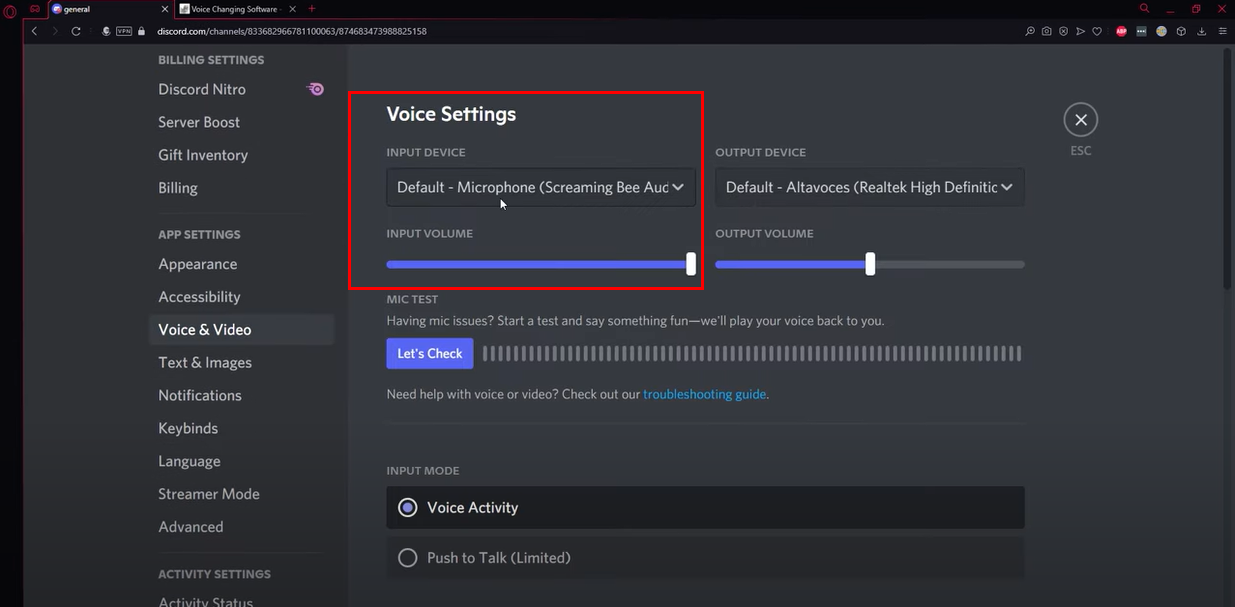Close settings with the ESC button
1235x607 pixels.
(x=1080, y=118)
